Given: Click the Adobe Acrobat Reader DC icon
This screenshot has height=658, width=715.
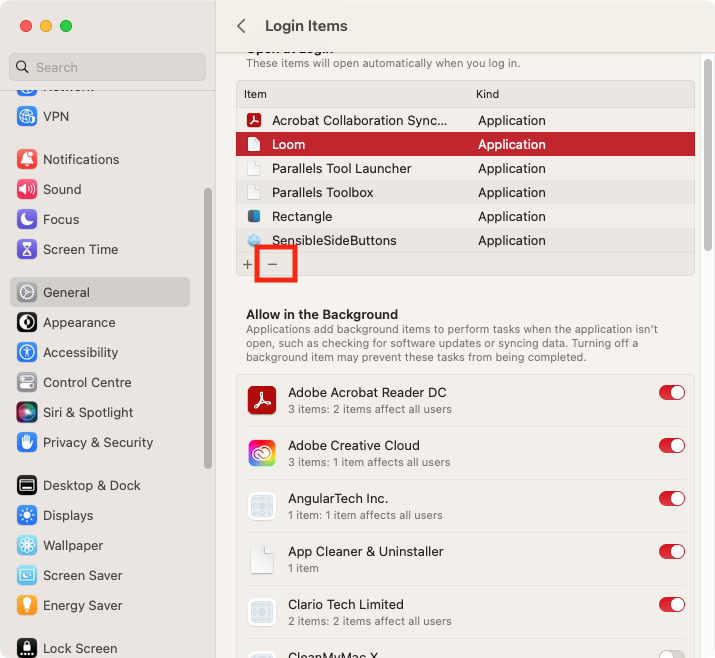Looking at the screenshot, I should click(262, 400).
